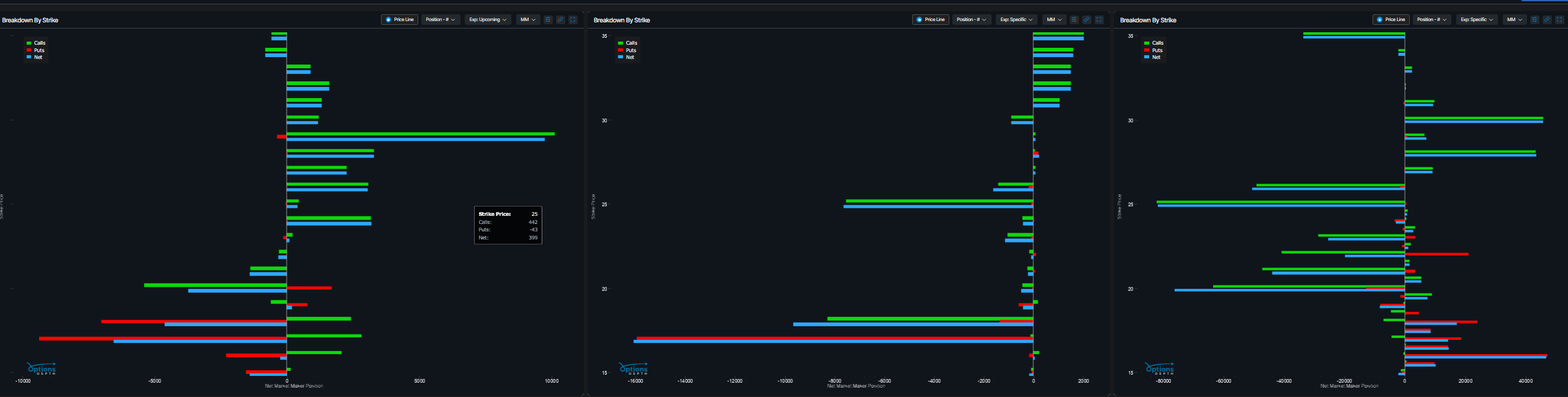This screenshot has height=397, width=1568.
Task: Open chart settings sliders icon in right panel
Action: 1534,20
